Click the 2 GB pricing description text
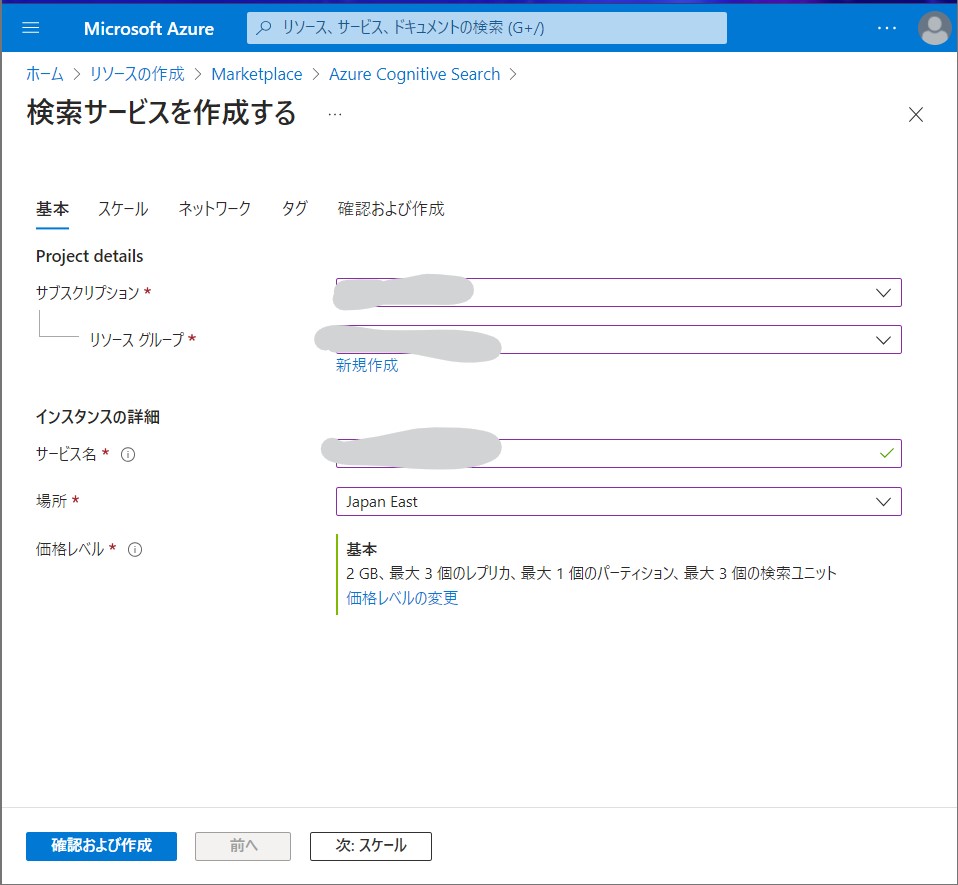The image size is (958, 885). [591, 574]
